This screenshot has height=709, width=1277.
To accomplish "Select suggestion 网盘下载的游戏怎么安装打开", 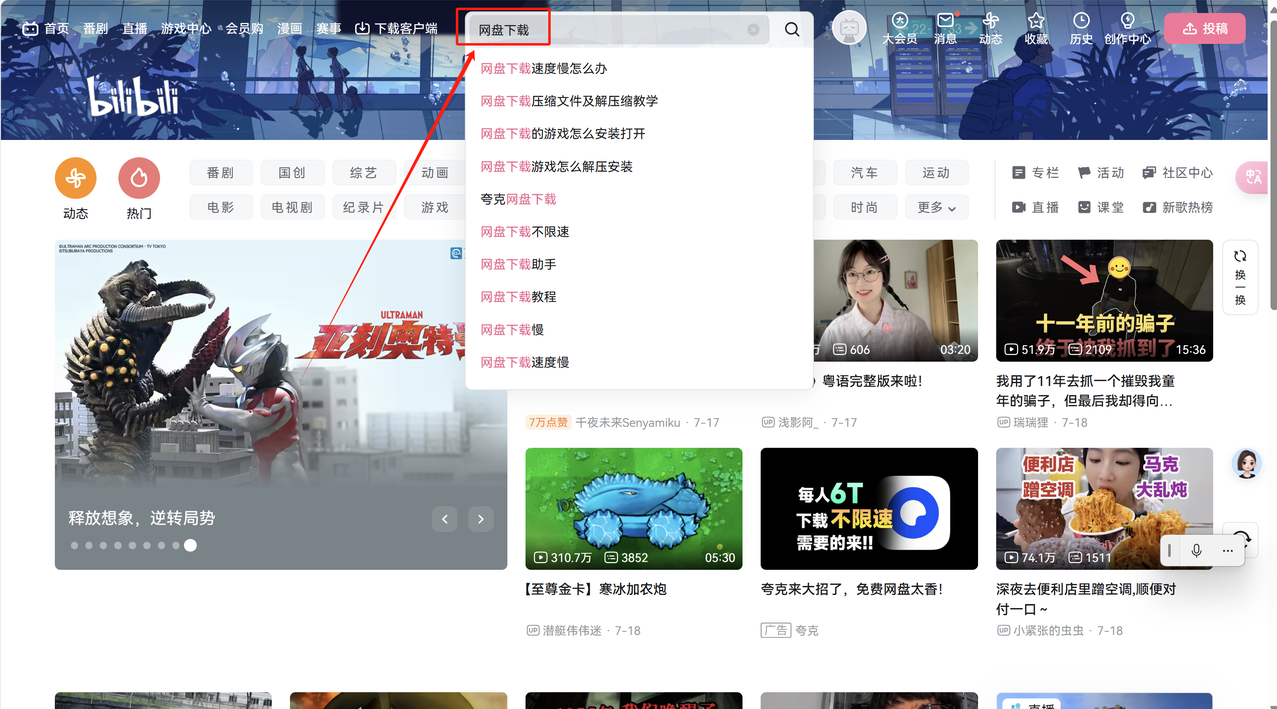I will [563, 134].
